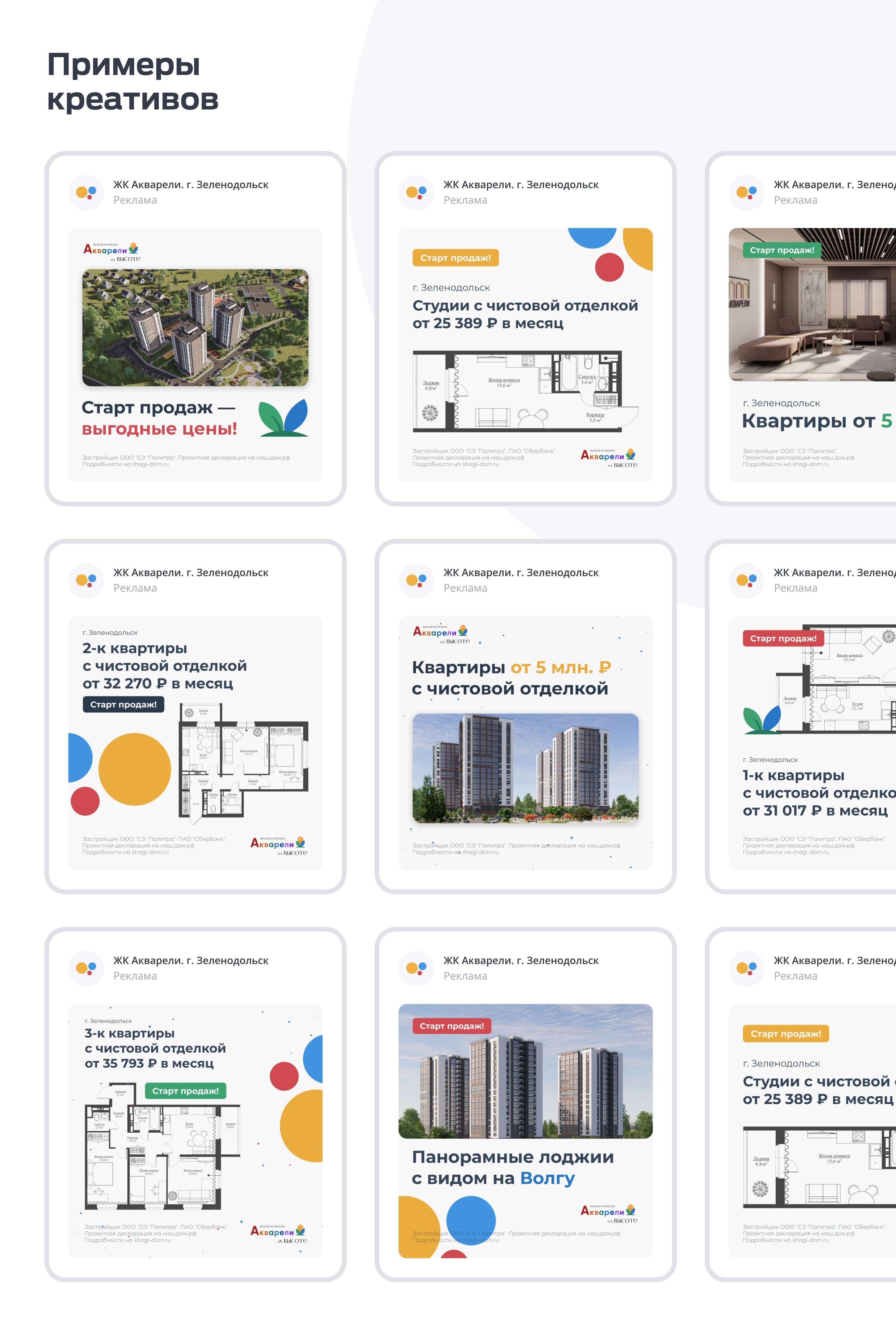The image size is (896, 1328).
Task: Click green 'Старт продаж!' badge in 3-к квартиры ad
Action: point(185,1090)
